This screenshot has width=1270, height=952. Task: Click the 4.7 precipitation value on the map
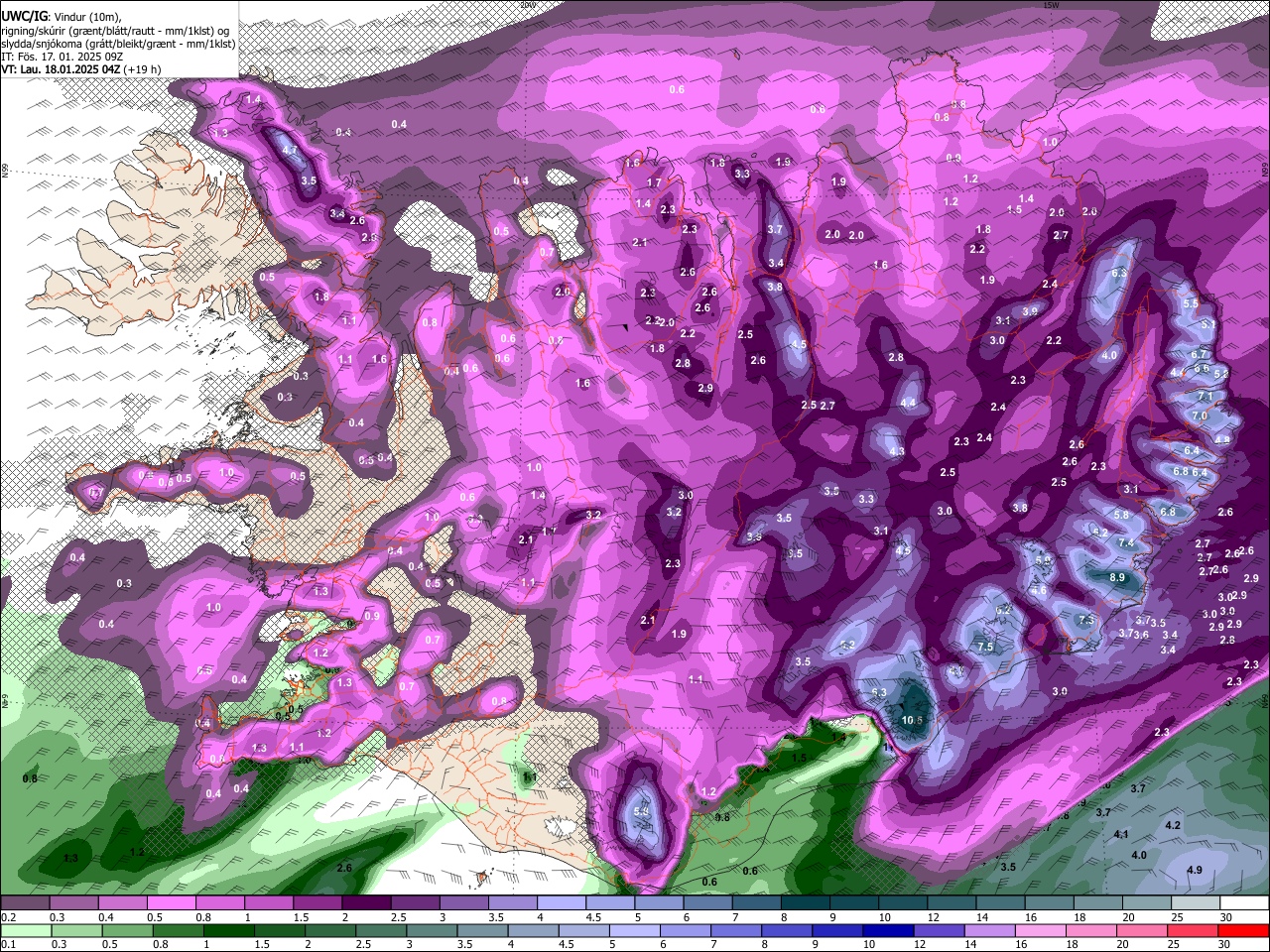pos(290,150)
